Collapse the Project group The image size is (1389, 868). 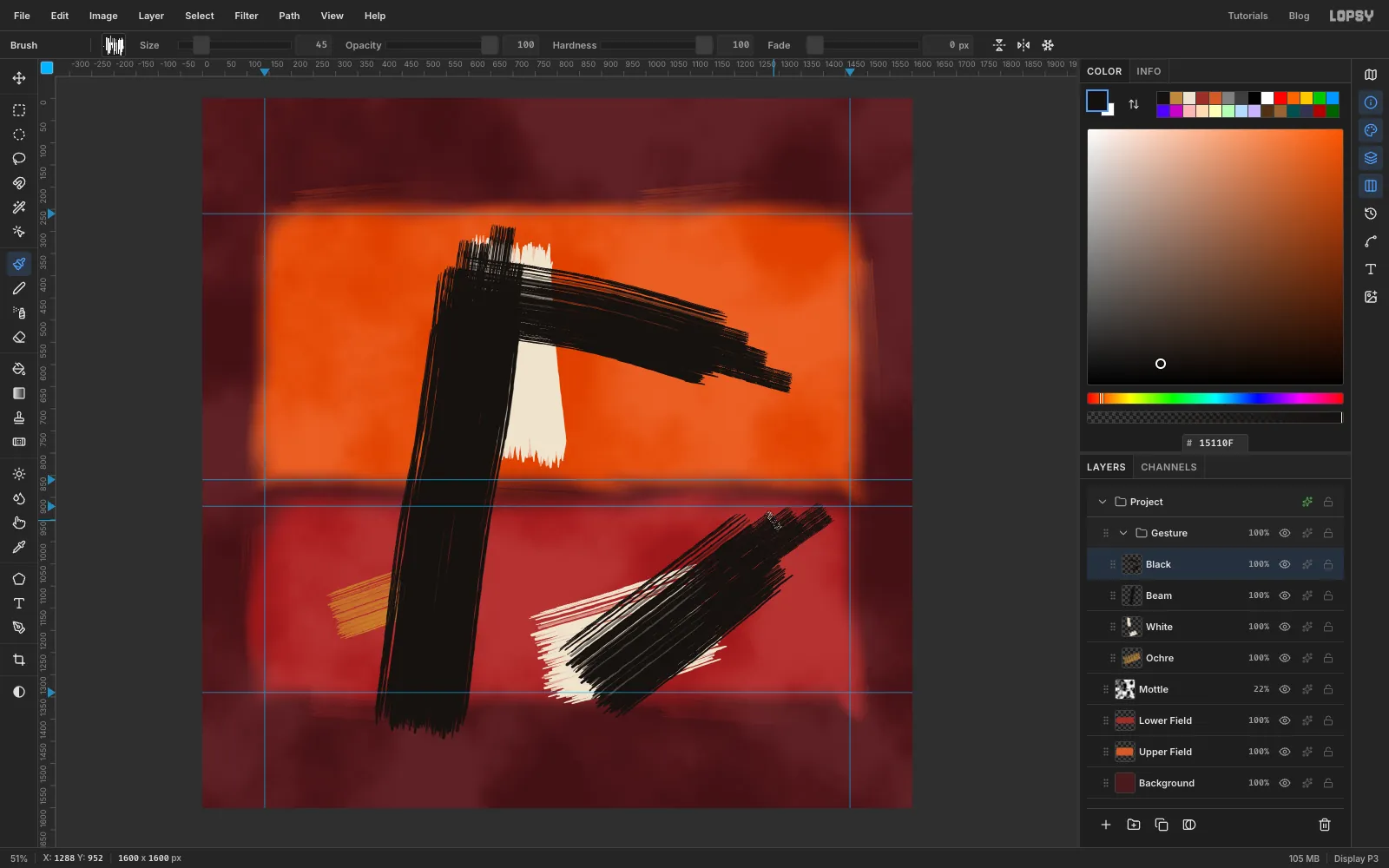coord(1103,502)
